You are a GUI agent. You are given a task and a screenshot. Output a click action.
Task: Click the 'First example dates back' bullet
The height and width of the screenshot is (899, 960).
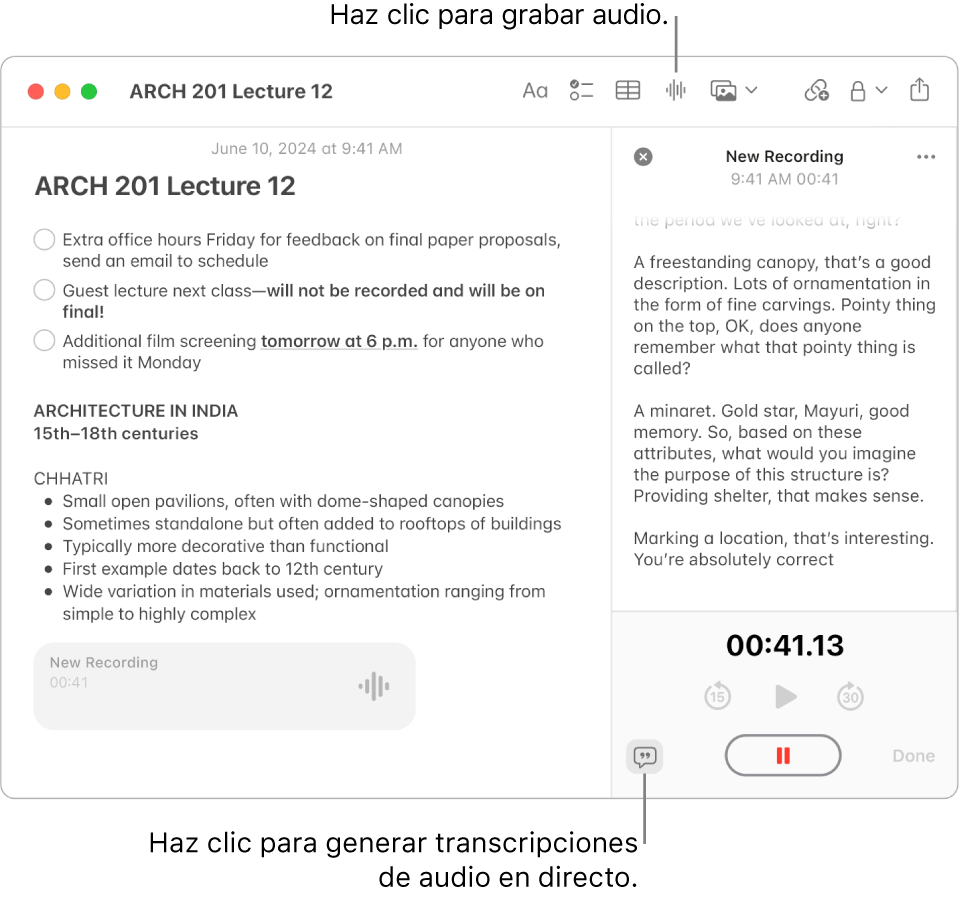[x=222, y=569]
